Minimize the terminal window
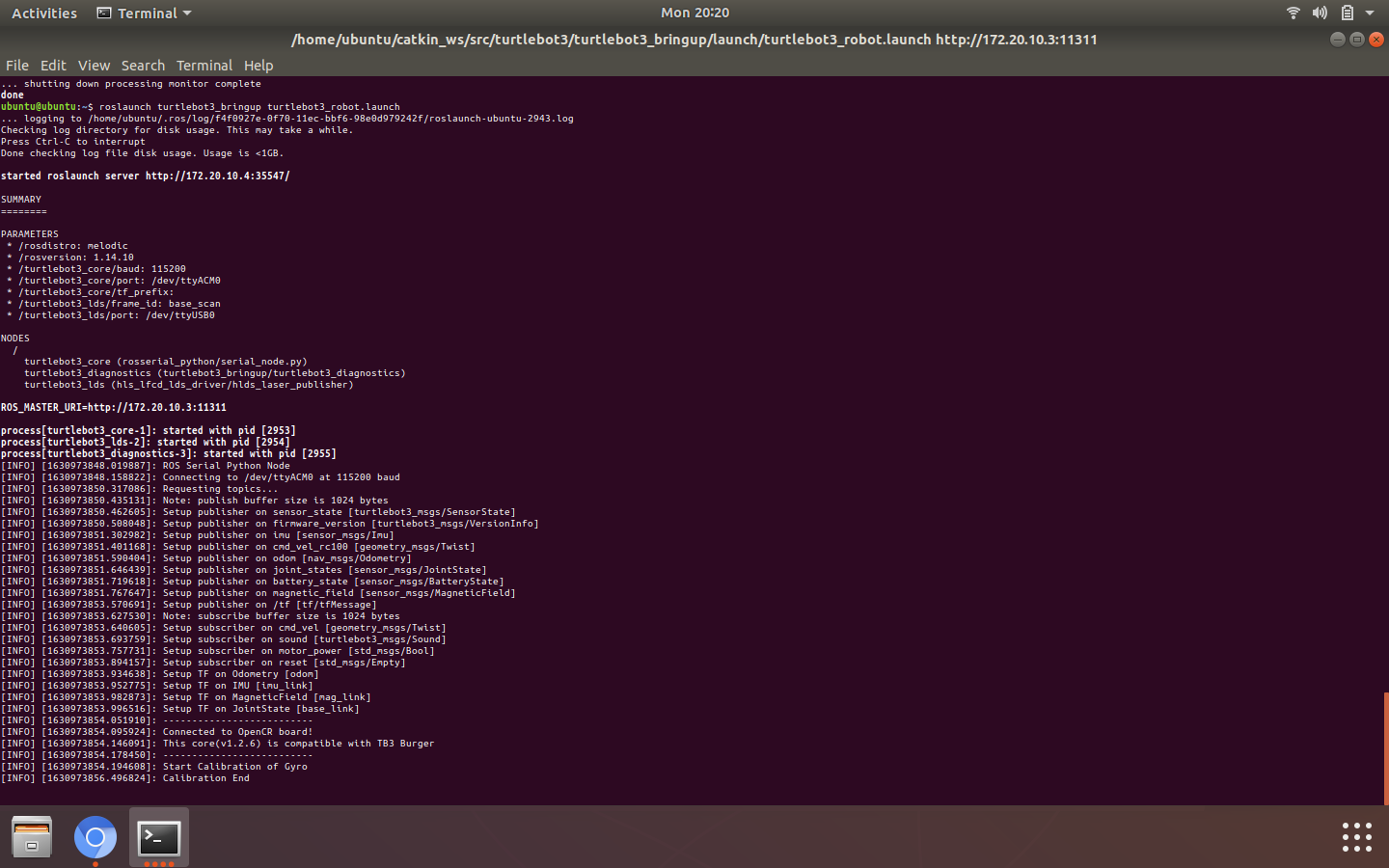The width and height of the screenshot is (1389, 868). coord(1337,40)
